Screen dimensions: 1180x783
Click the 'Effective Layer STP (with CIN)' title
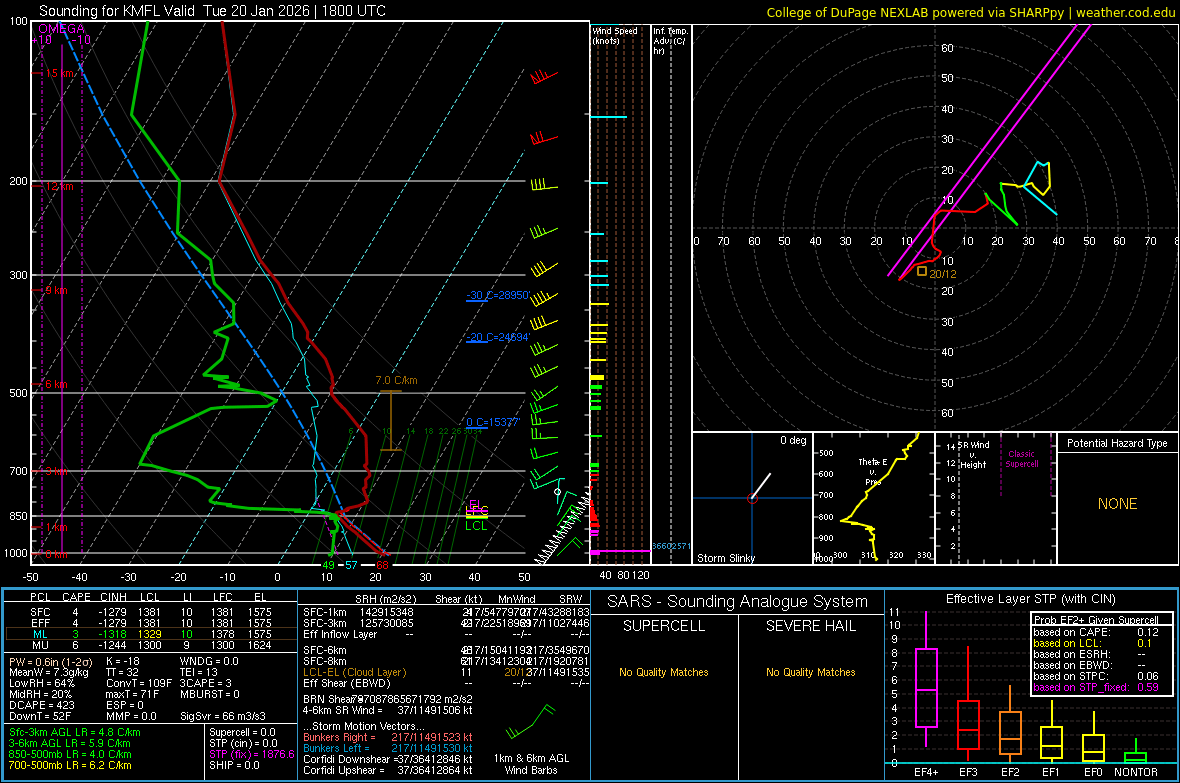1030,599
